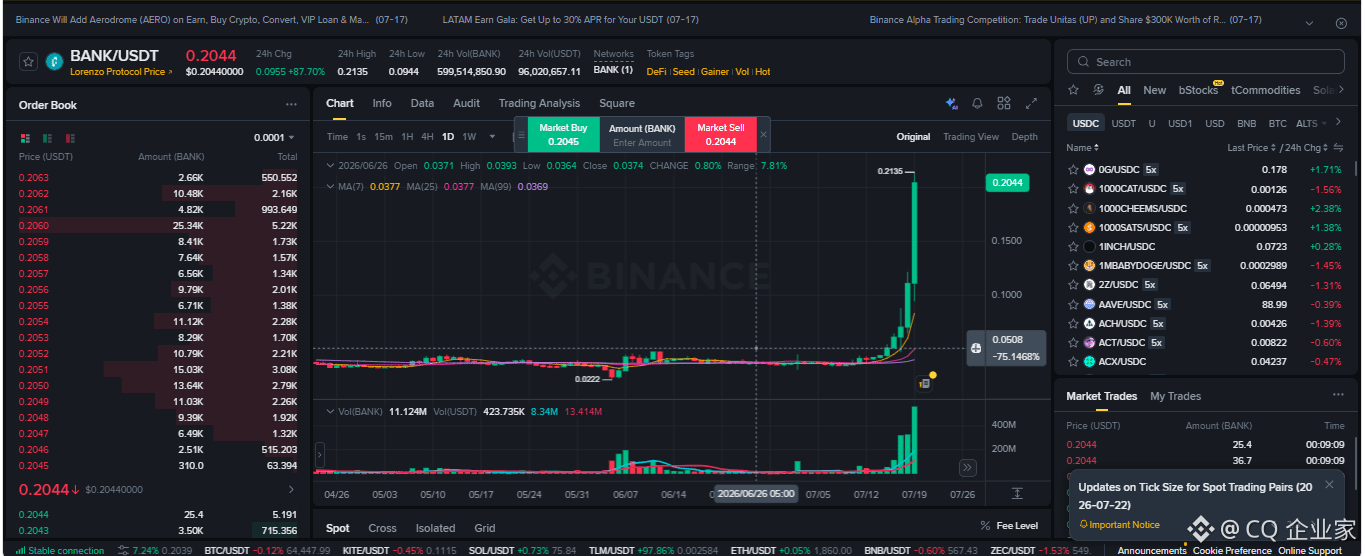Click the search magnifier icon

[1084, 62]
